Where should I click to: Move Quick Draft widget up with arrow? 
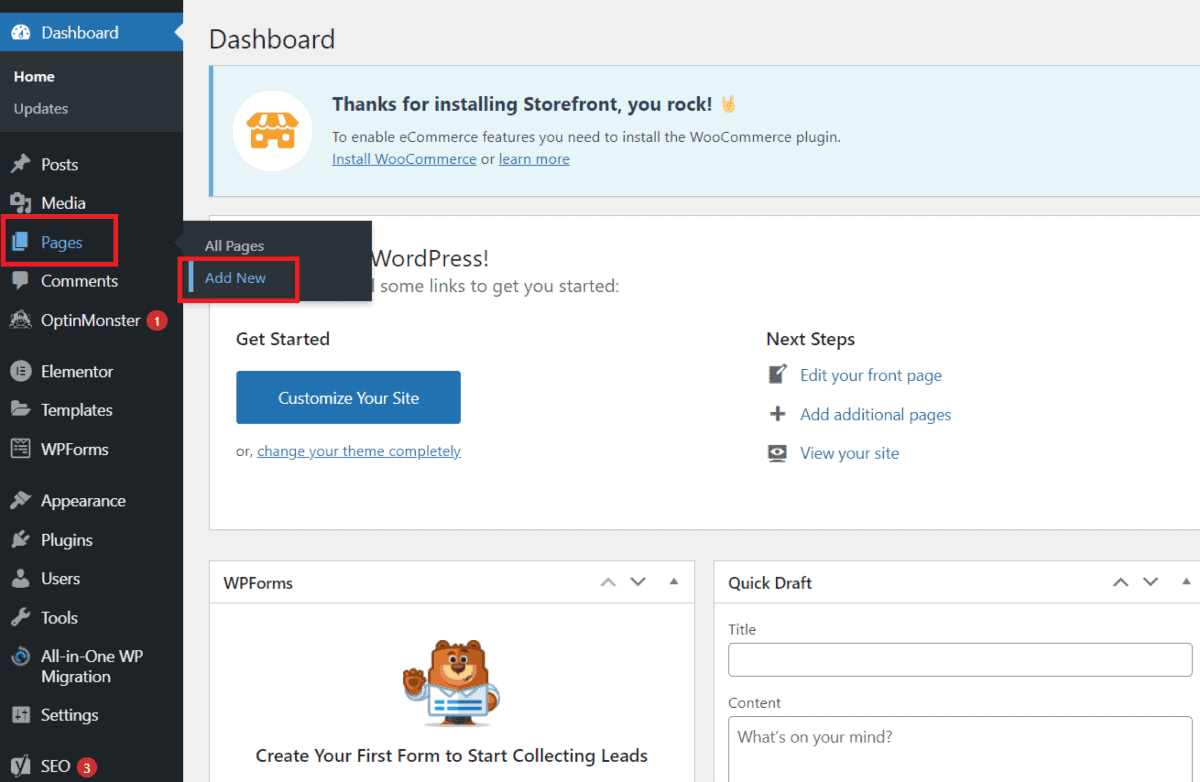[x=1120, y=582]
